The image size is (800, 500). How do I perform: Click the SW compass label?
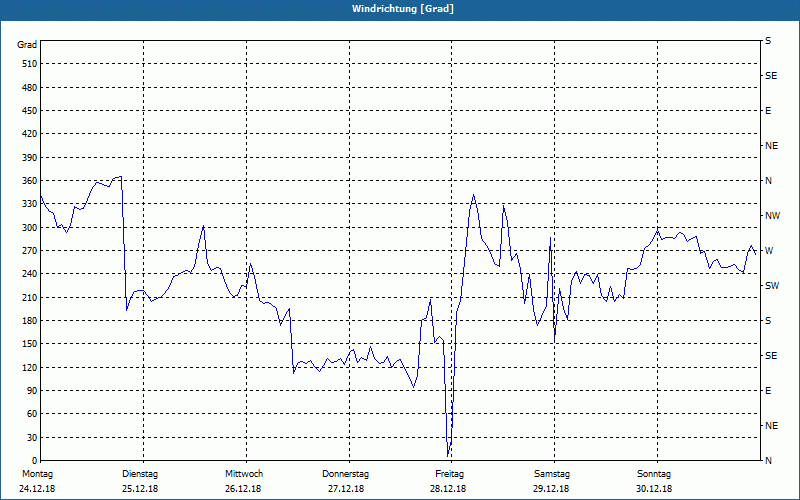[772, 286]
